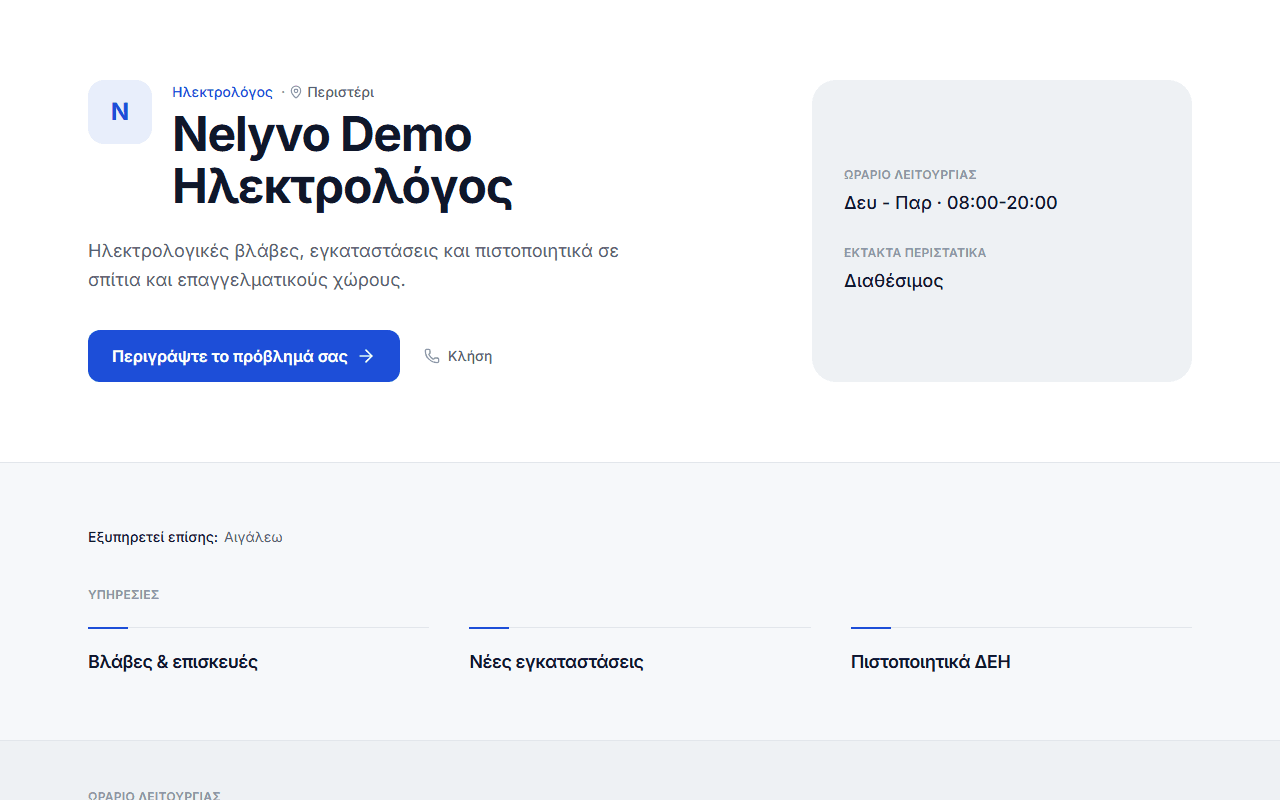Viewport: 1280px width, 800px height.
Task: Click the ΩΡΑΡΙΟ ΛΕΙΤΟΥΡΓΙΑΣ label in info card
Action: [x=910, y=175]
